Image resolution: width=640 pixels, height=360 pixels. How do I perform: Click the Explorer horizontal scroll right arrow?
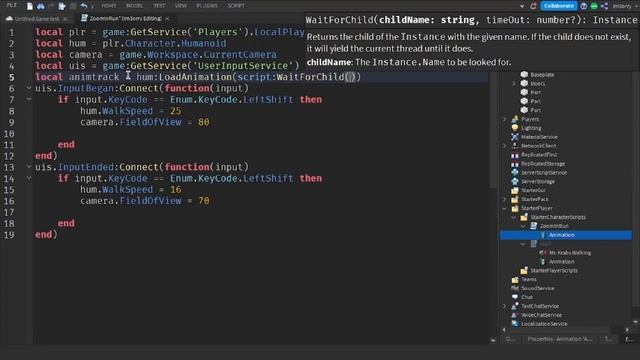[x=627, y=329]
